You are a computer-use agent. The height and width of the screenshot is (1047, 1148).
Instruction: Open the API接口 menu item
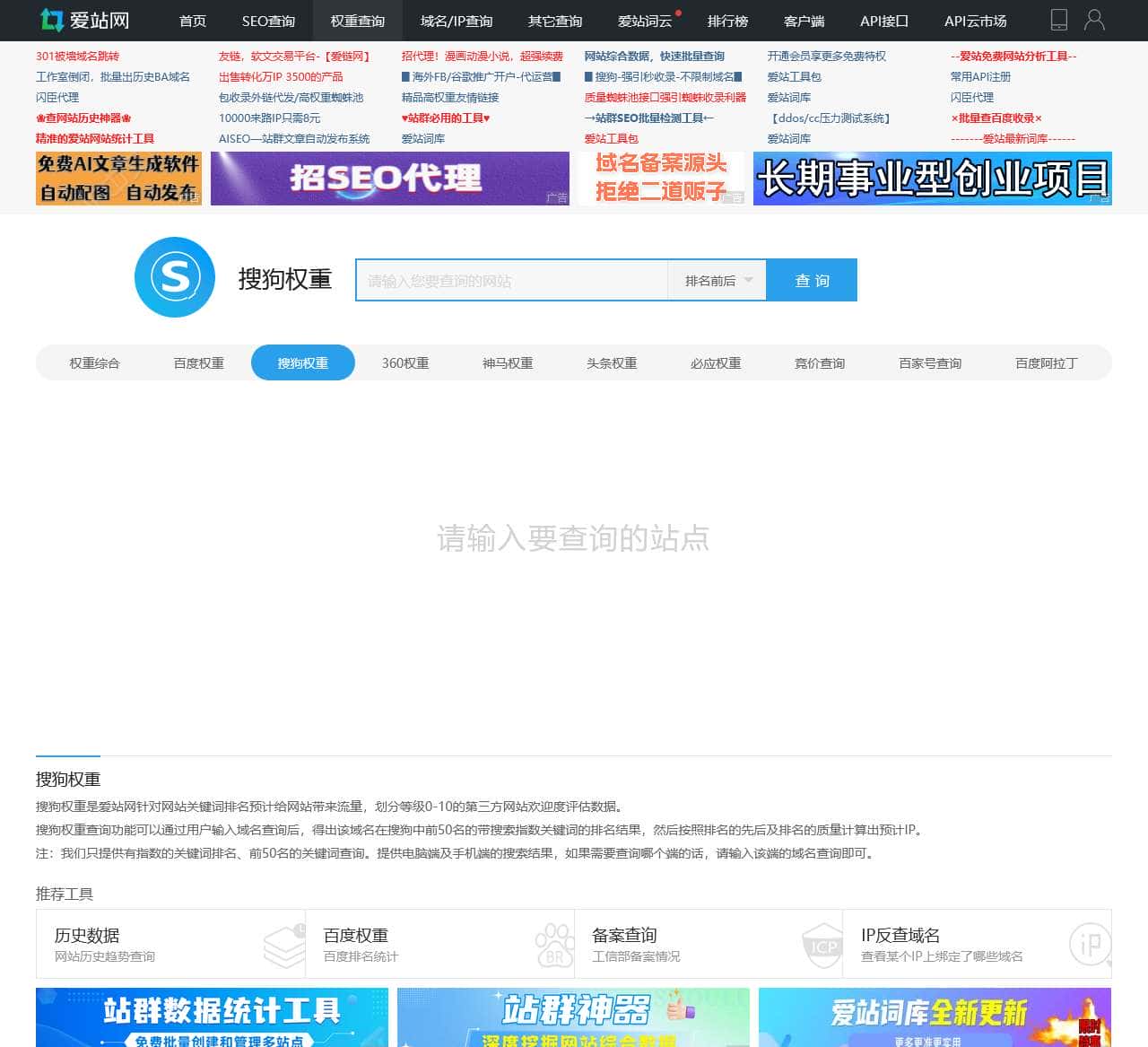pos(884,21)
